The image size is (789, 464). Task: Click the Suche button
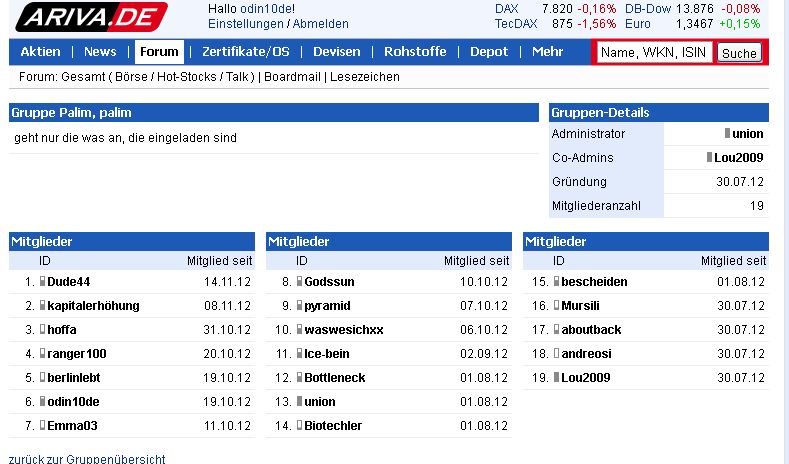(739, 53)
